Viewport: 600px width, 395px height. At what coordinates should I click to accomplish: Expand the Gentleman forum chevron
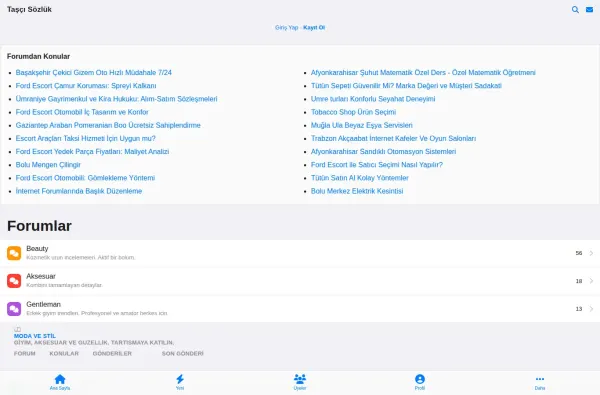tap(591, 309)
